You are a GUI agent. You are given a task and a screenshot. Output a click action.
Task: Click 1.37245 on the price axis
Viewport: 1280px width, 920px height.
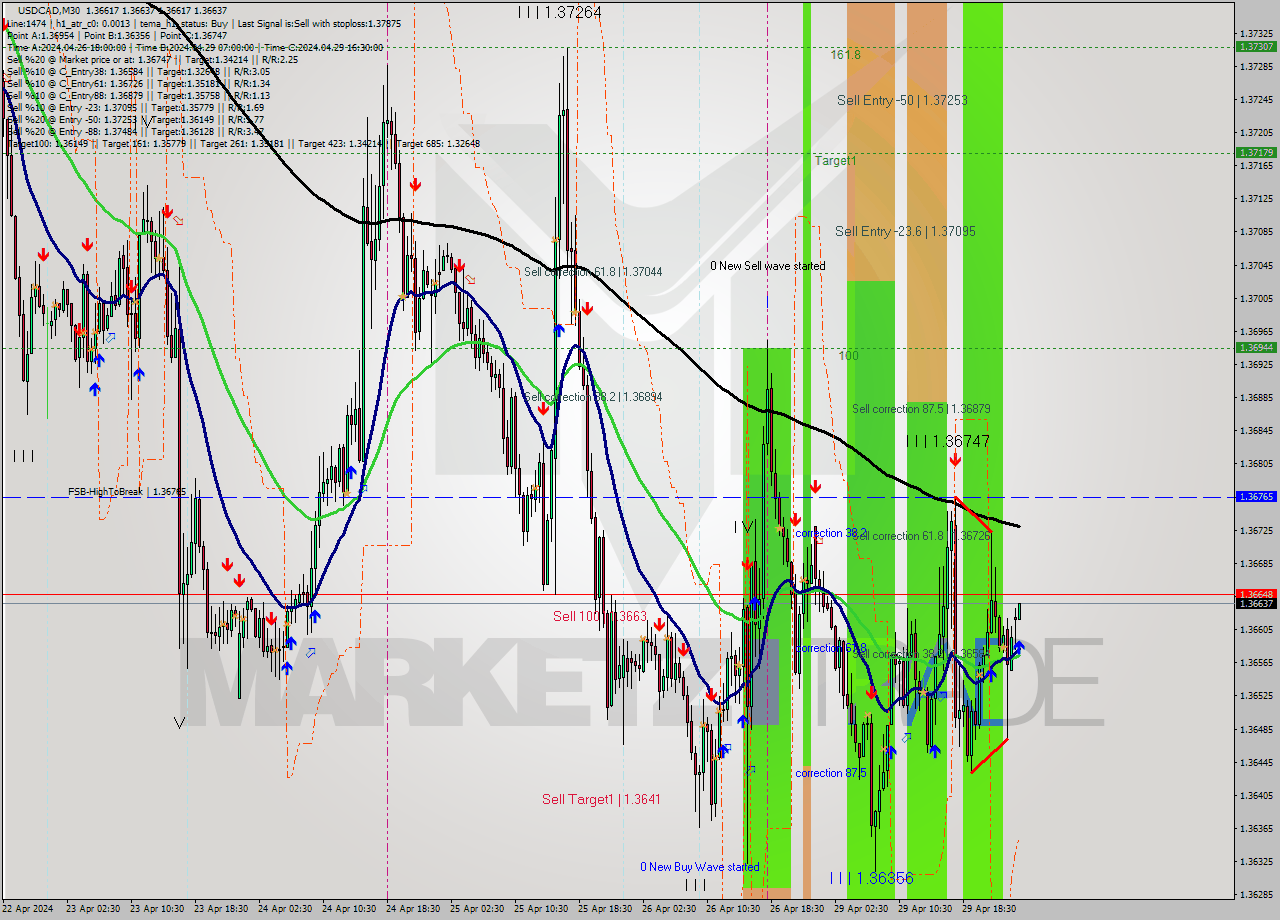pos(1255,99)
